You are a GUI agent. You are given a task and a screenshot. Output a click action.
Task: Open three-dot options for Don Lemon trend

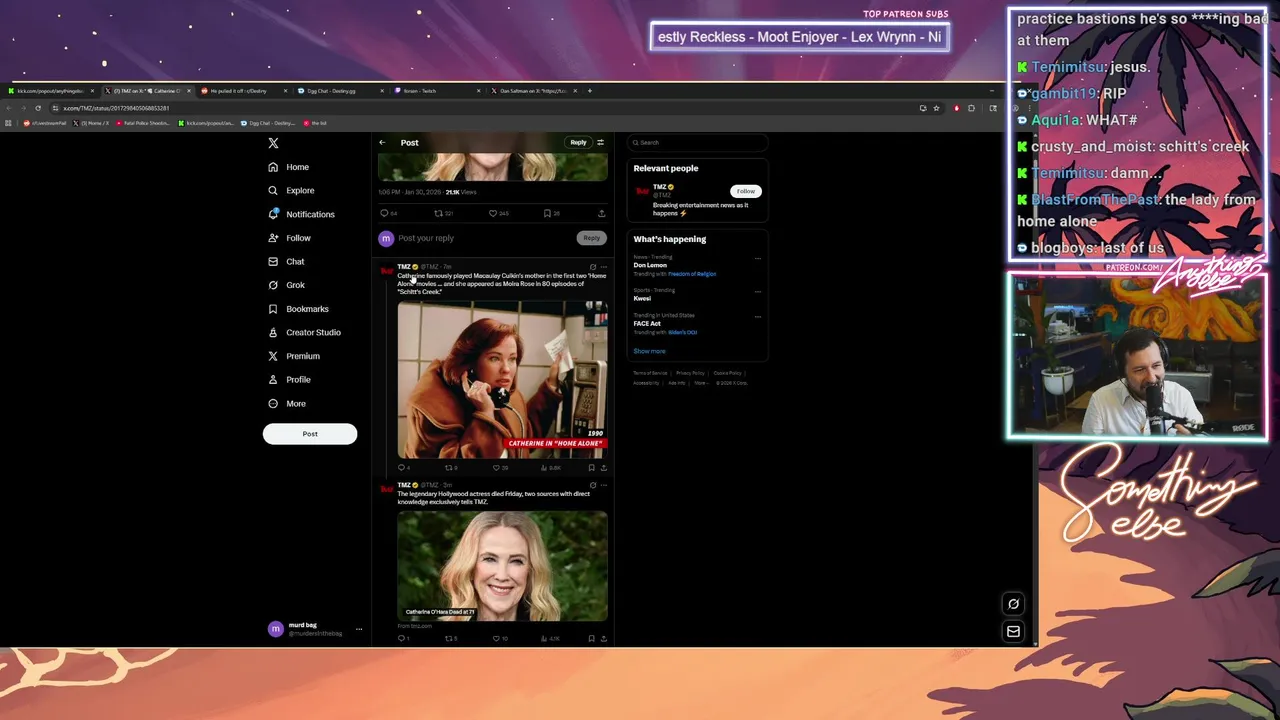tap(758, 258)
